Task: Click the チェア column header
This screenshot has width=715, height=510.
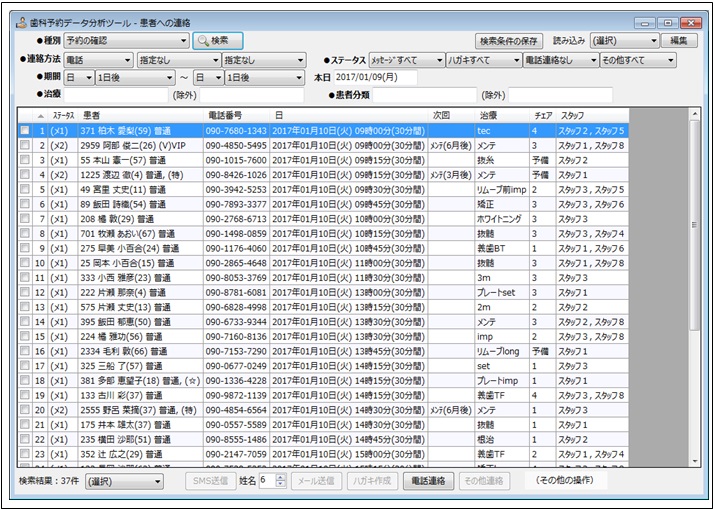Action: coord(543,116)
